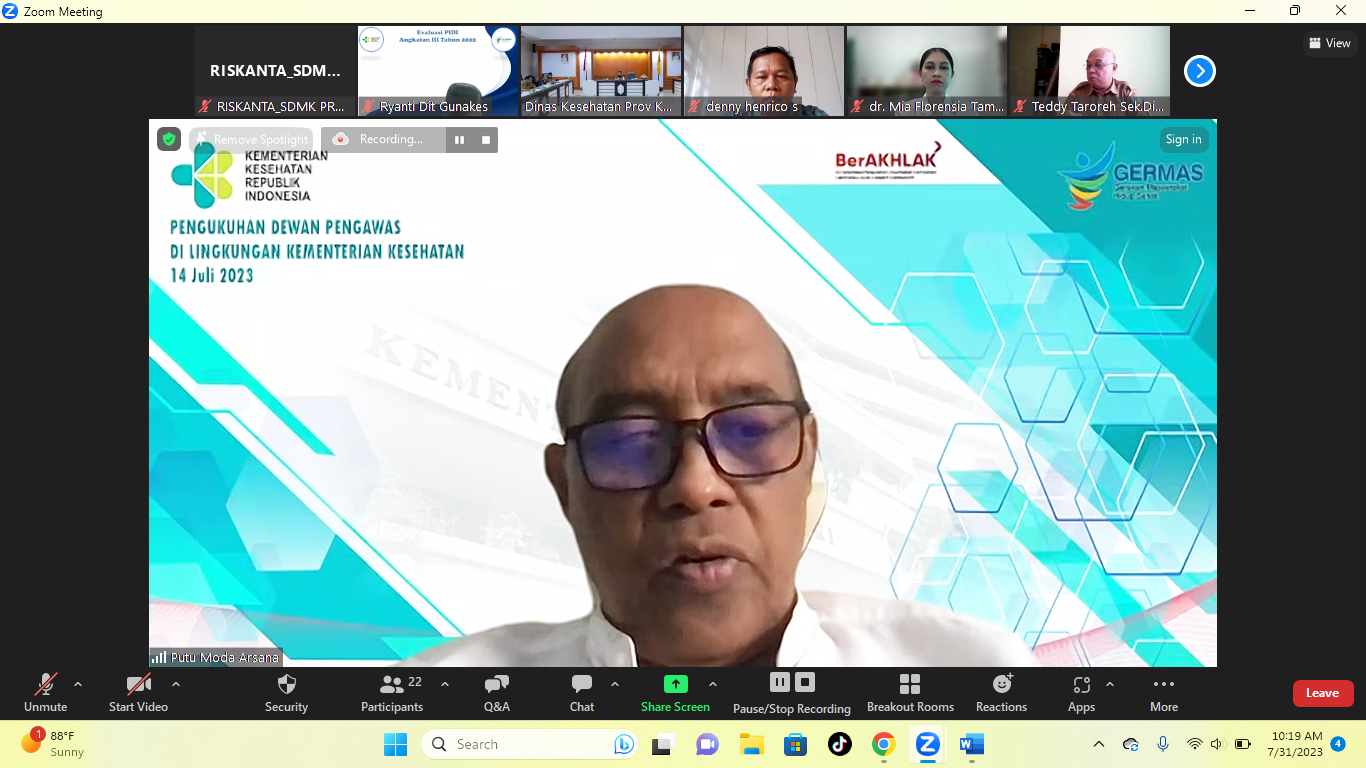The image size is (1366, 768).
Task: Change layout with the View button
Action: pos(1329,43)
